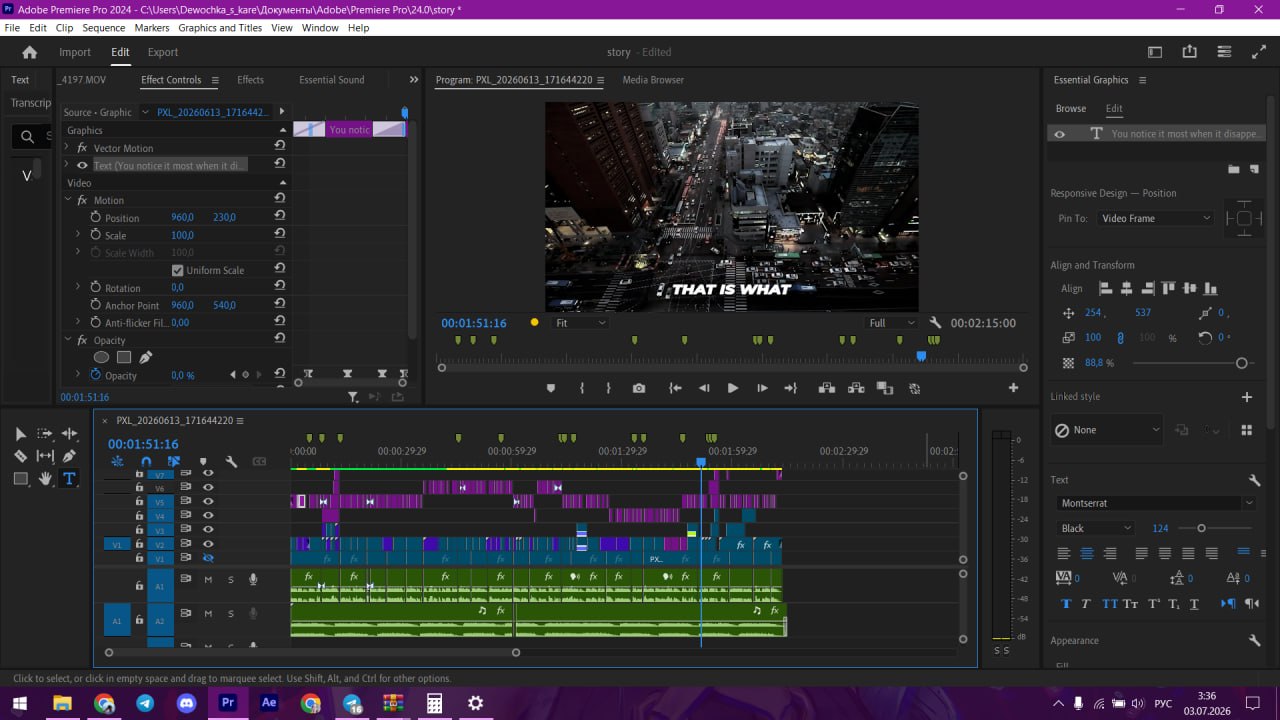The width and height of the screenshot is (1280, 720).
Task: Select the Slip tool
Action: tap(45, 456)
